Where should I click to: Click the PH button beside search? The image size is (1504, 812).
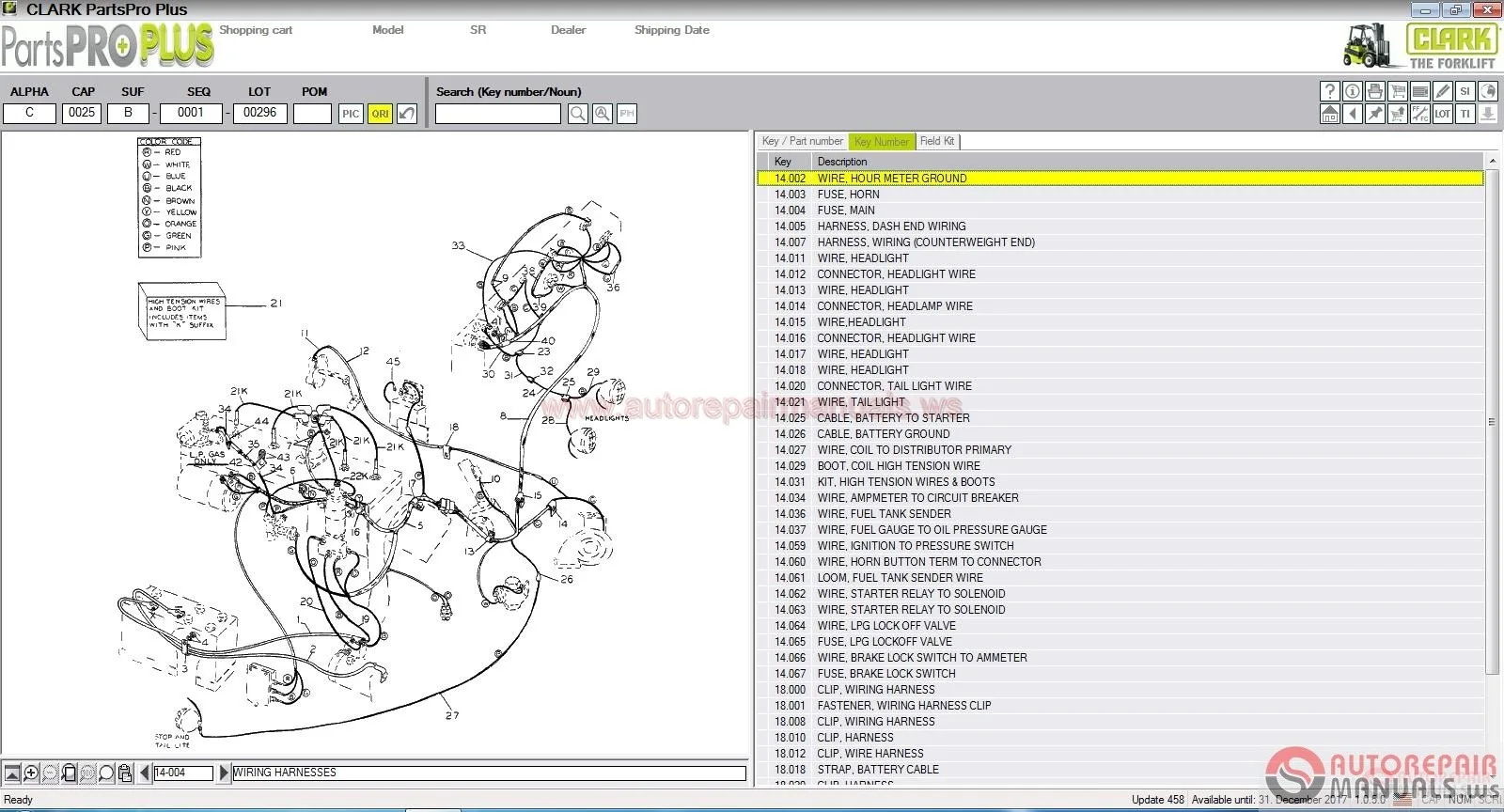click(x=627, y=114)
